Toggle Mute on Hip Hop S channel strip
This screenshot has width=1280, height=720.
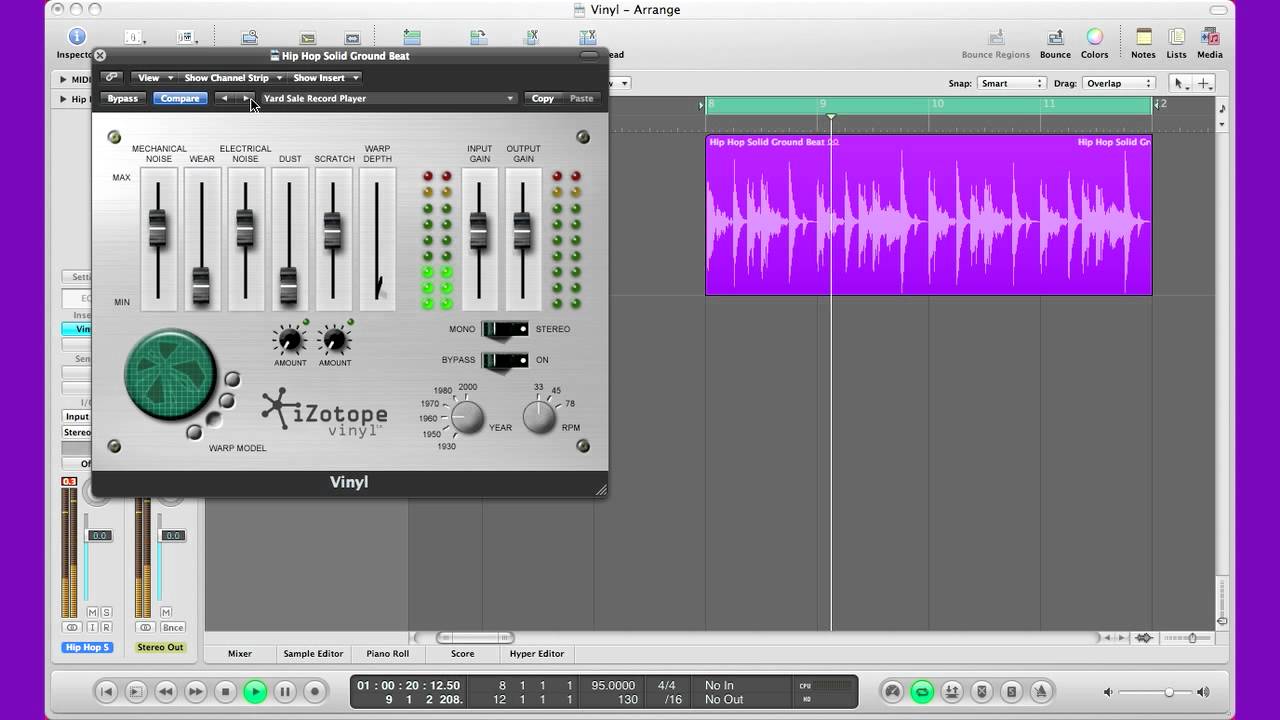93,612
